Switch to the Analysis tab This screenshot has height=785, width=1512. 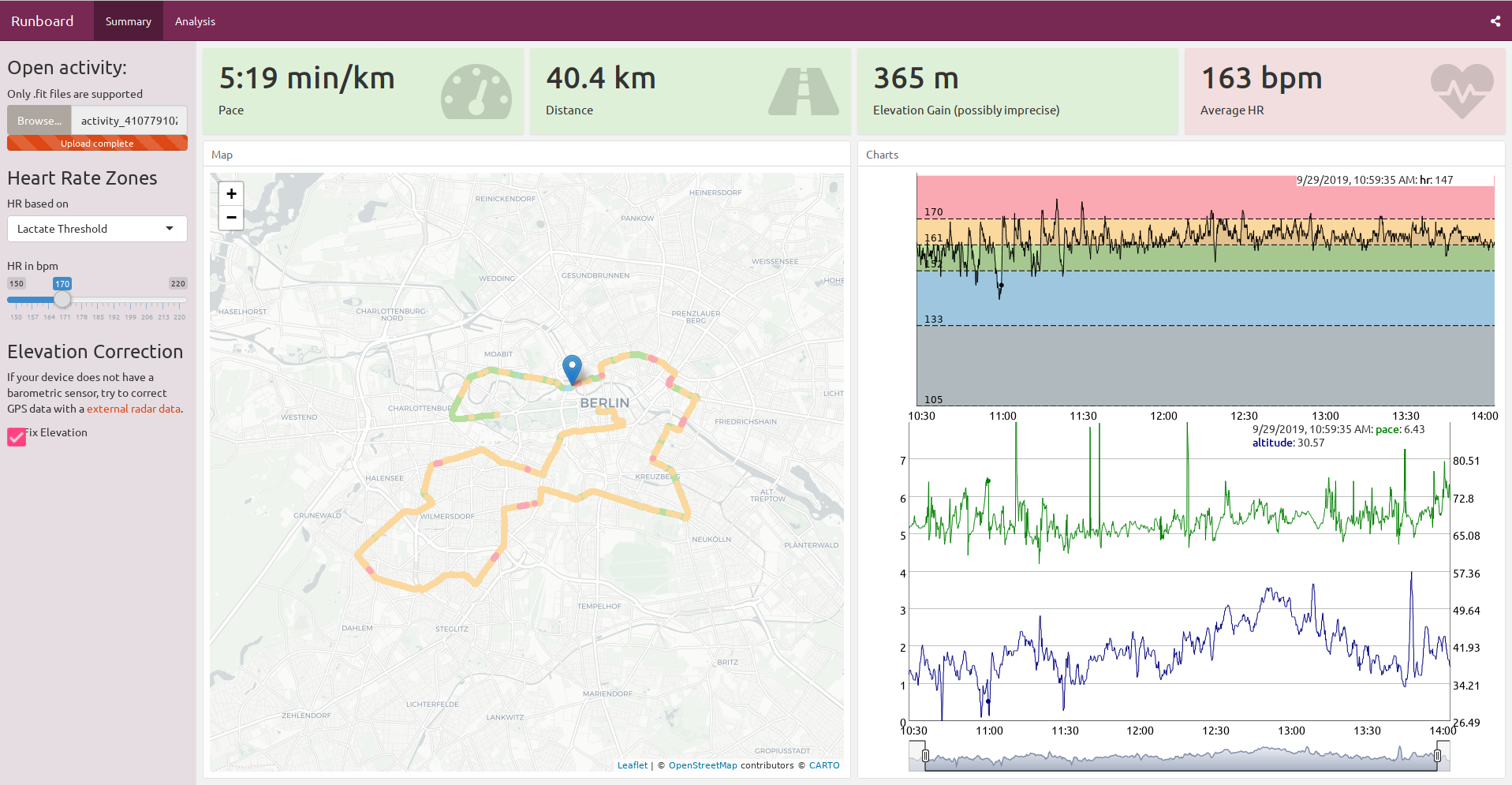click(194, 21)
